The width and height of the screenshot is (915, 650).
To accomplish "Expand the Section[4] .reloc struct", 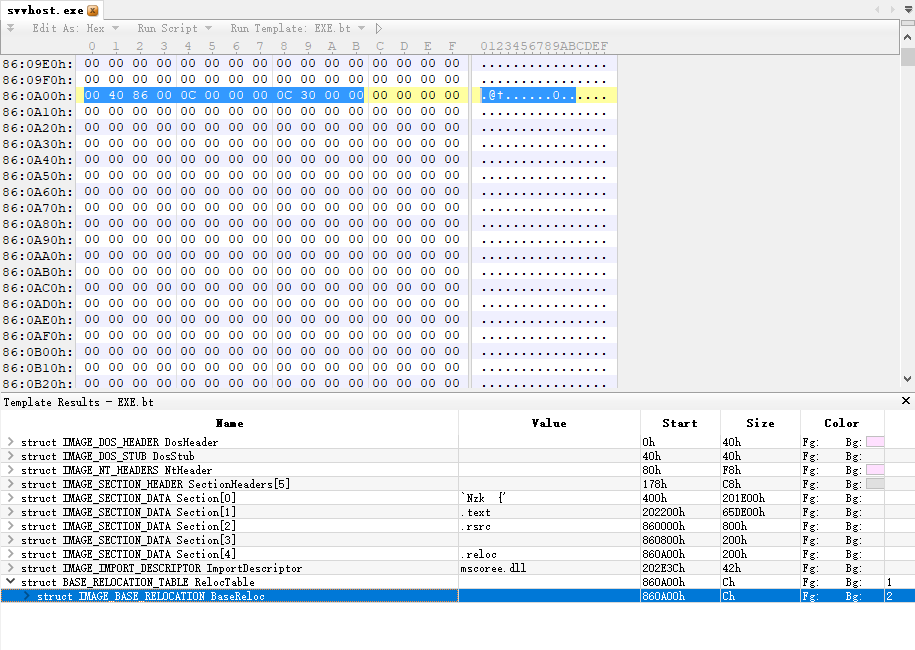I will pos(11,554).
